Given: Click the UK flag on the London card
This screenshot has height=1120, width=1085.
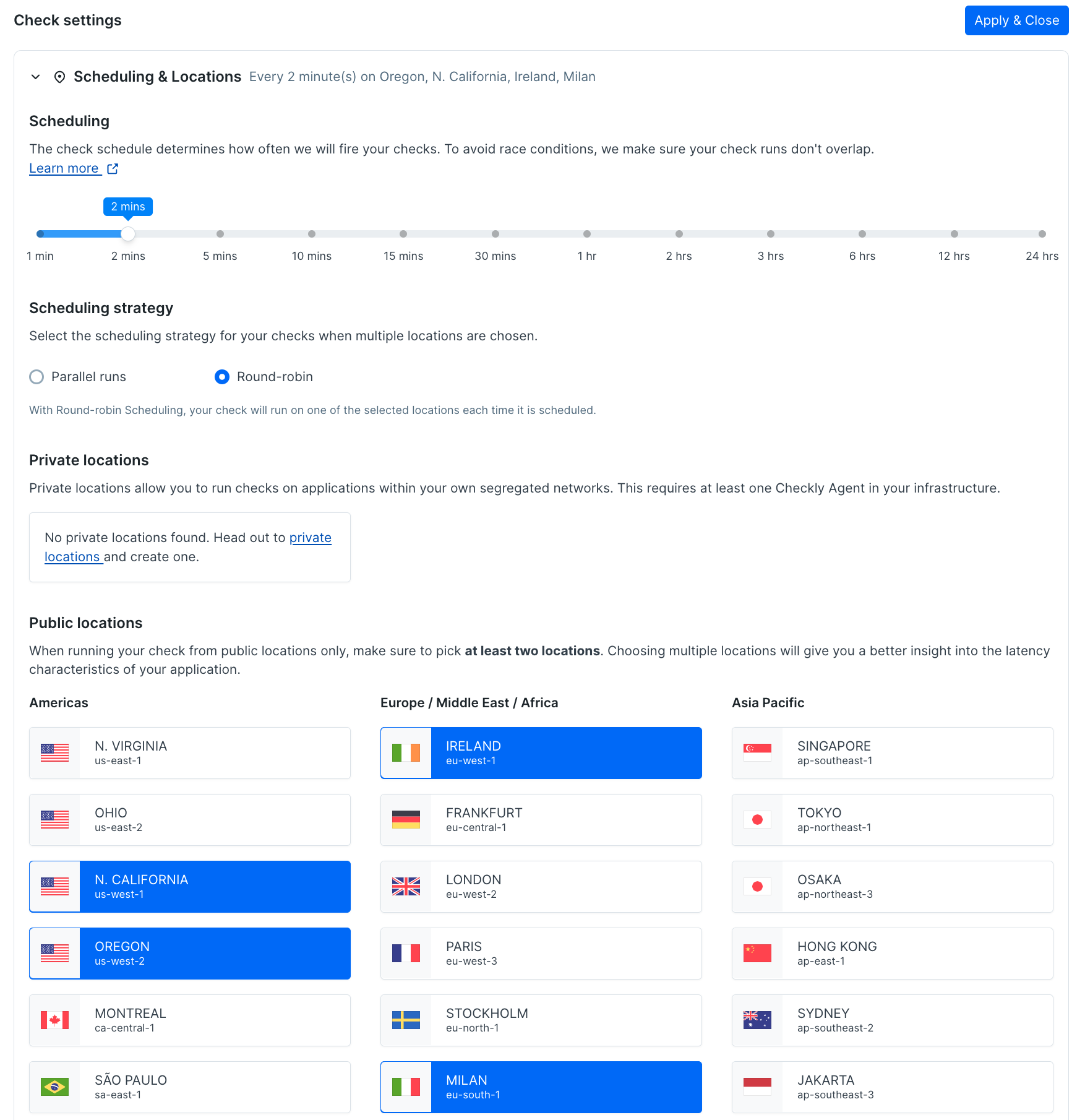Looking at the screenshot, I should click(x=406, y=886).
